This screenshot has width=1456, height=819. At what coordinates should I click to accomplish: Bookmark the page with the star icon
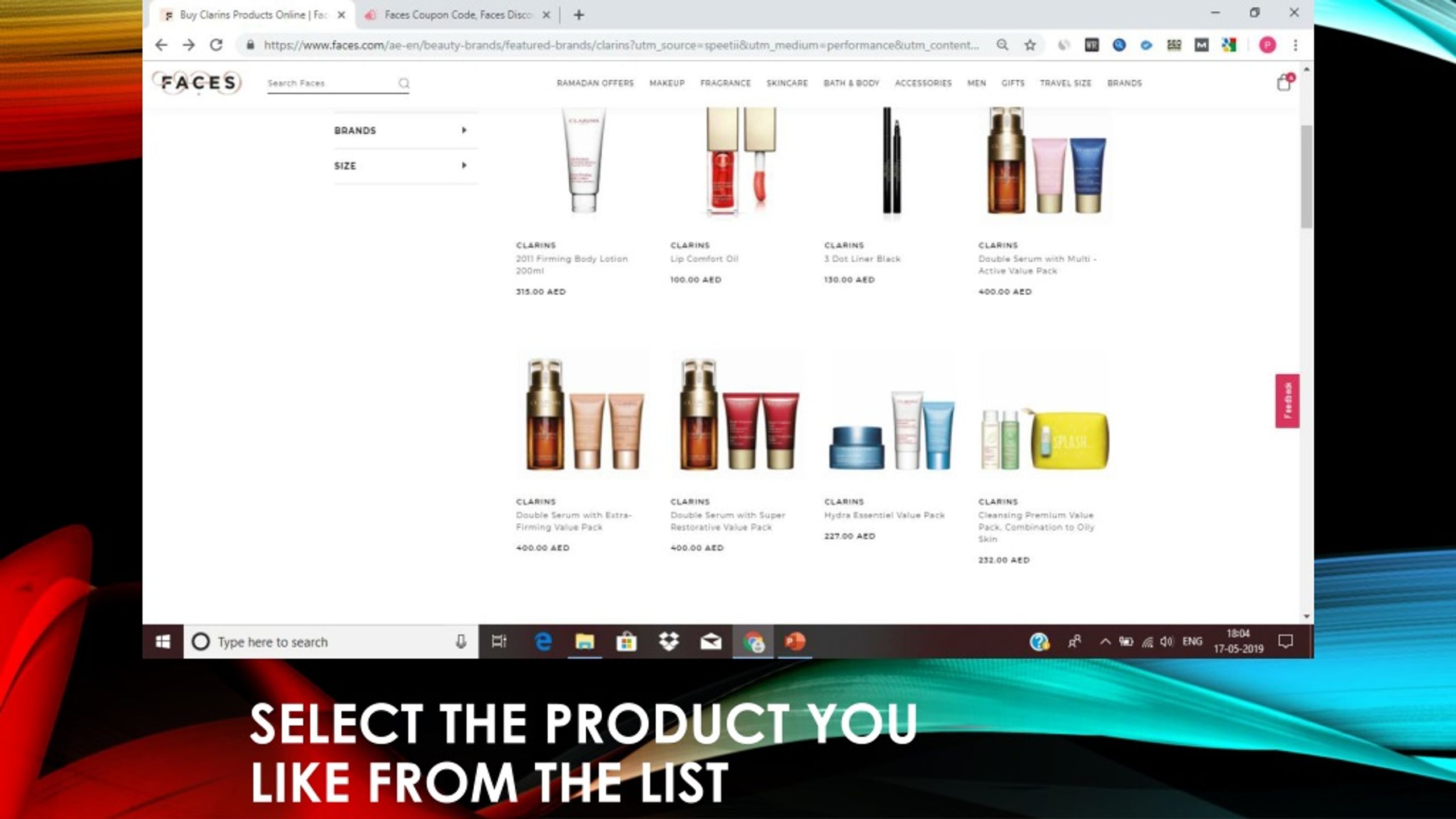[1030, 45]
